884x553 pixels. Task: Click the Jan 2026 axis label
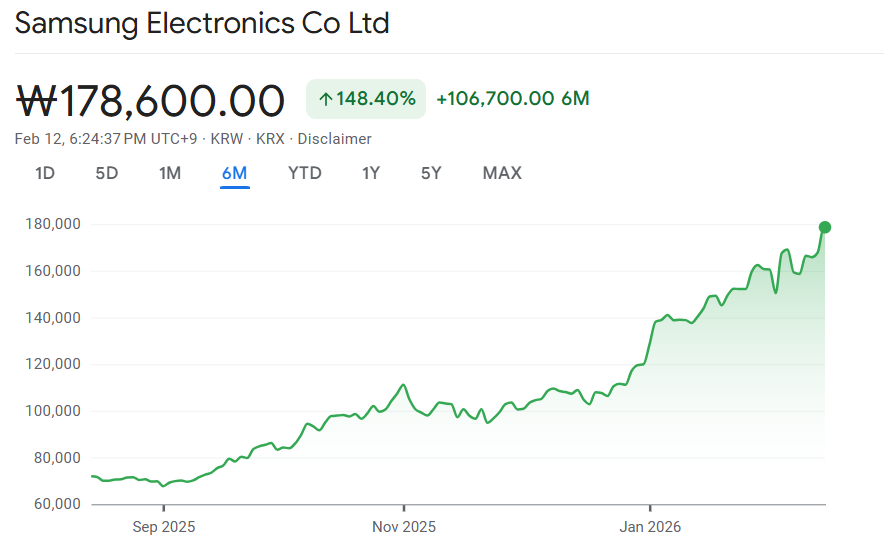pos(650,527)
